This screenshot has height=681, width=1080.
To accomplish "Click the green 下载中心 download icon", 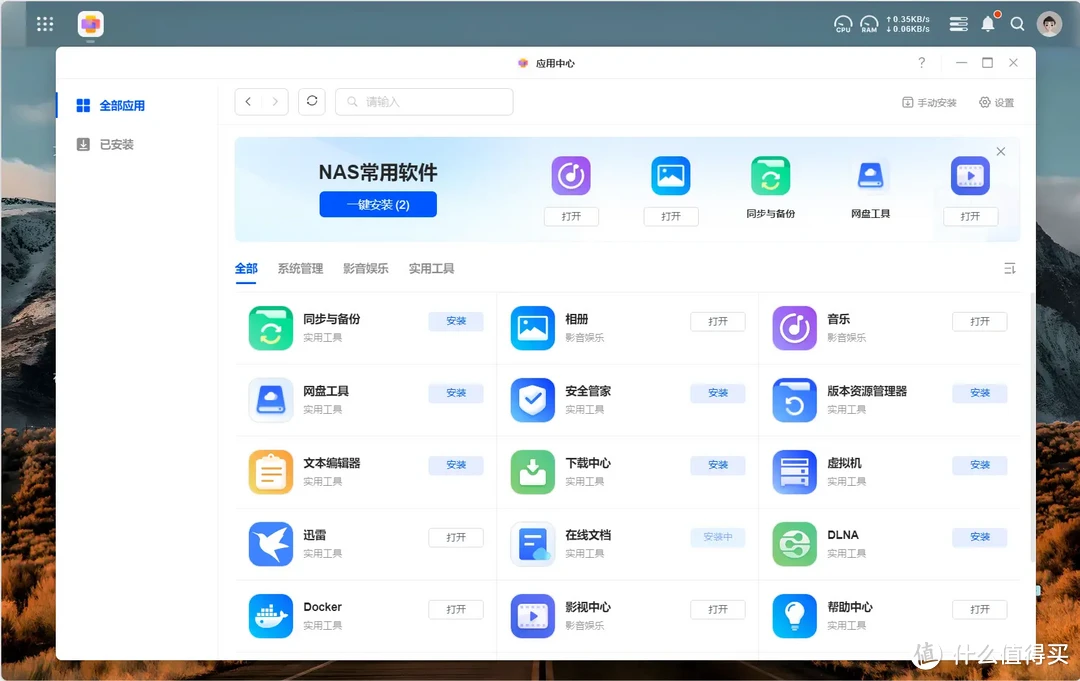I will click(532, 472).
